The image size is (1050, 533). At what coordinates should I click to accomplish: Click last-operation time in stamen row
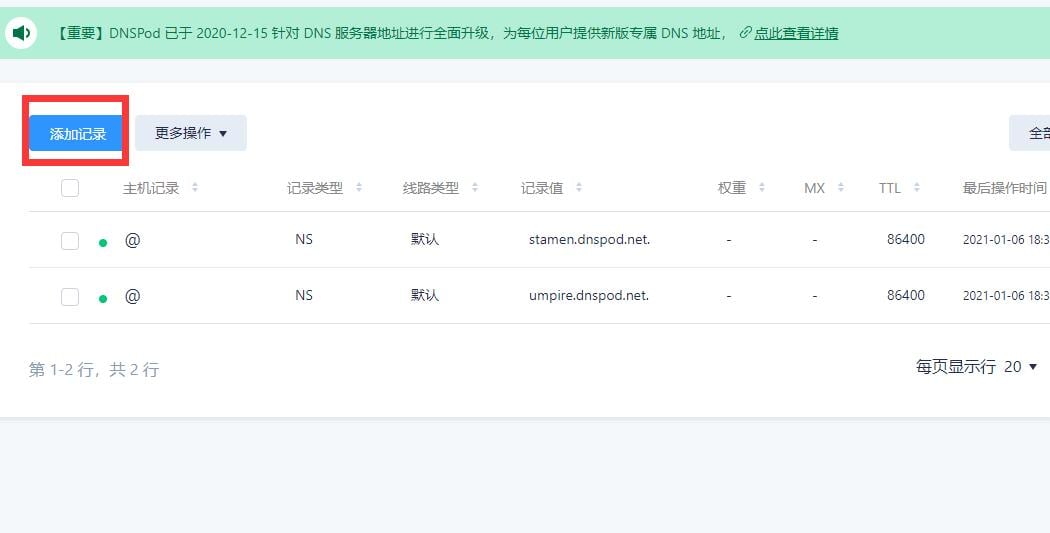pyautogui.click(x=1006, y=239)
